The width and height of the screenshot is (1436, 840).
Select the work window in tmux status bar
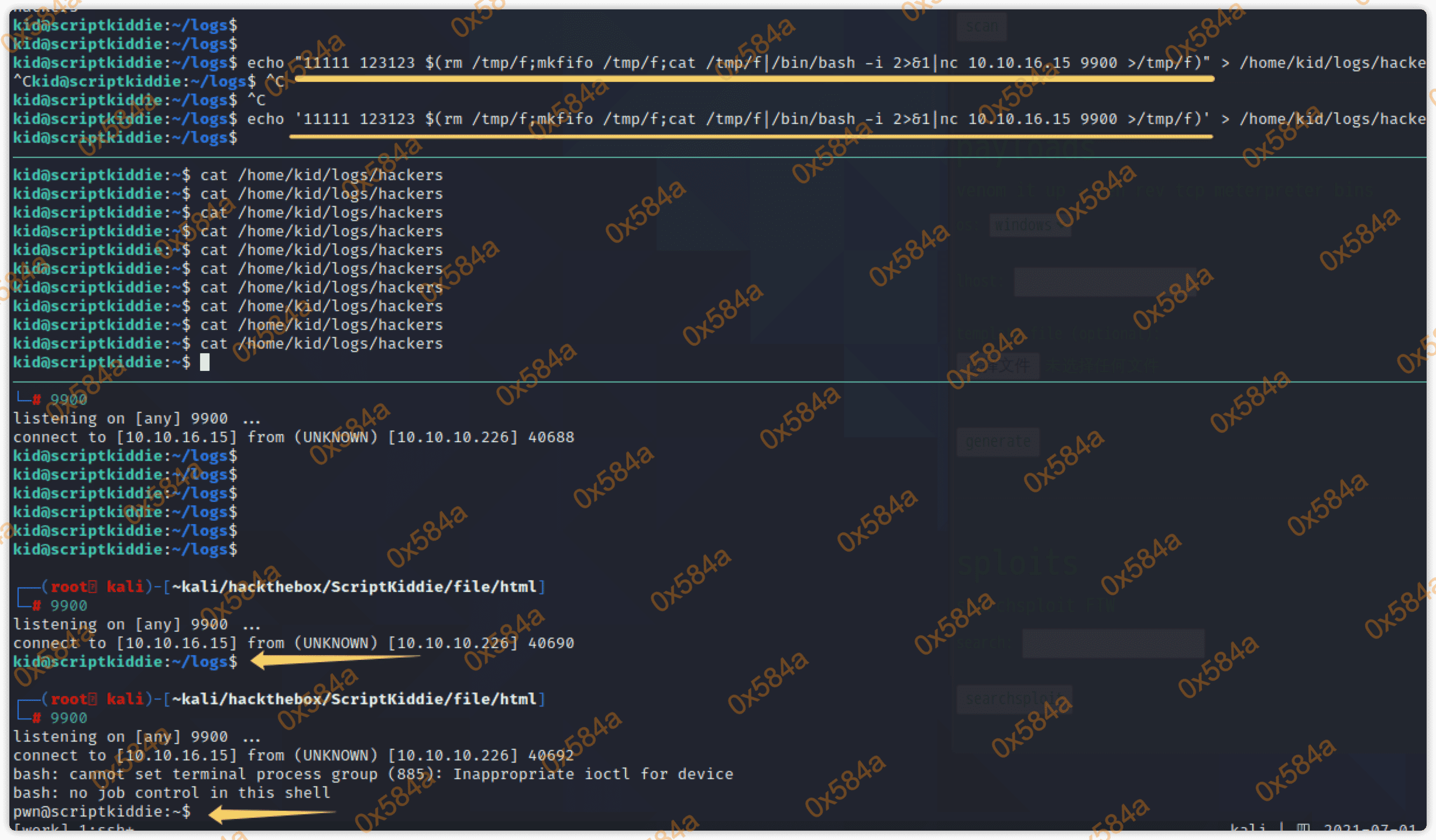(x=41, y=827)
